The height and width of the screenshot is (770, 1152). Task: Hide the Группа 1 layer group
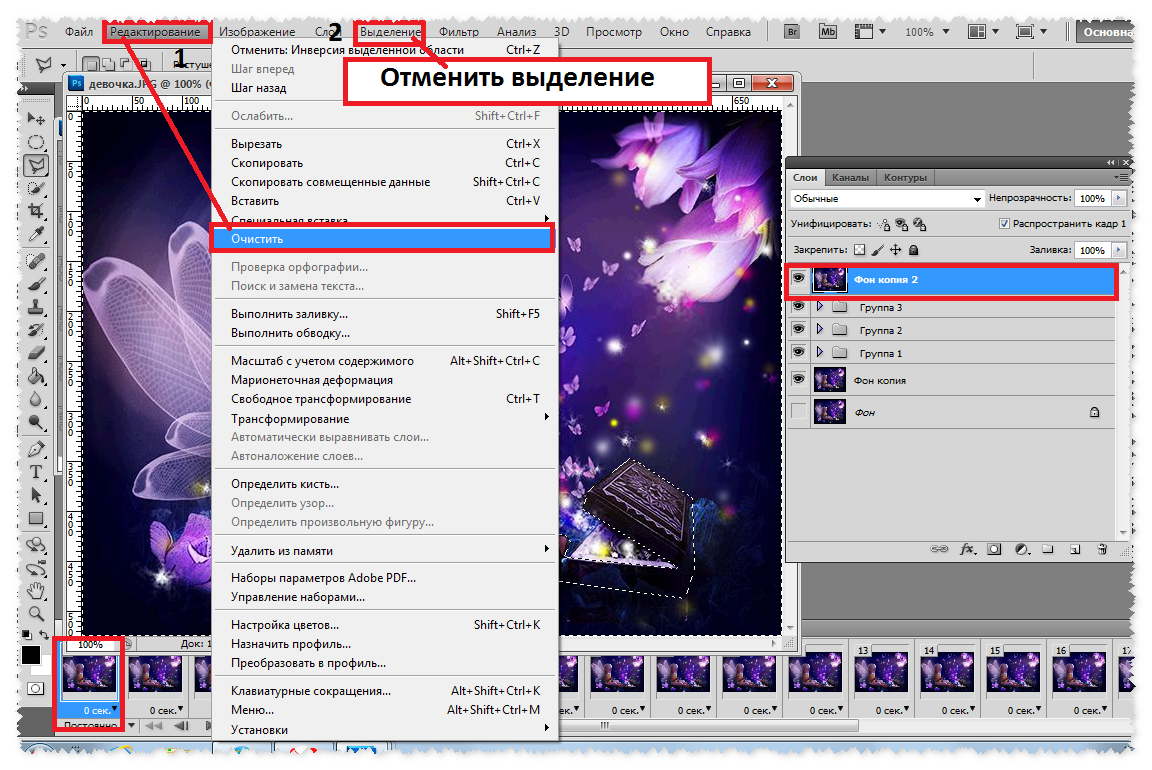point(799,353)
